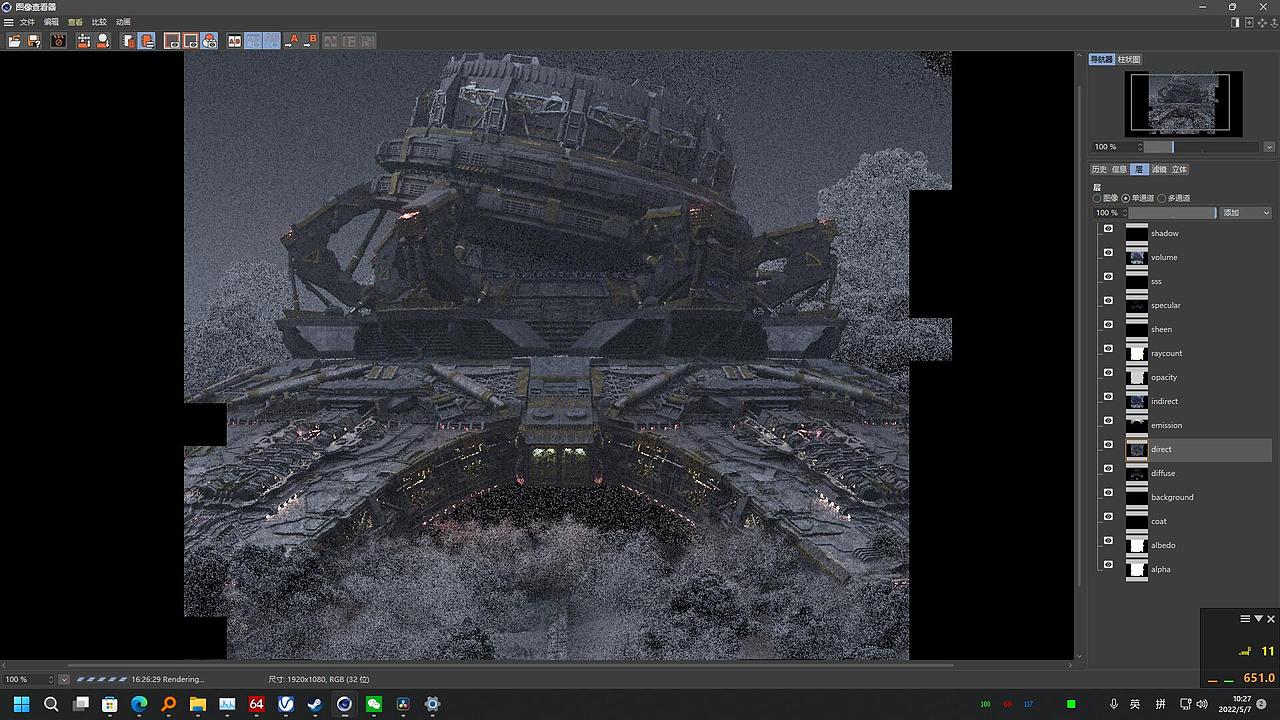
Task: Click the colored channel display icon
Action: click(209, 41)
